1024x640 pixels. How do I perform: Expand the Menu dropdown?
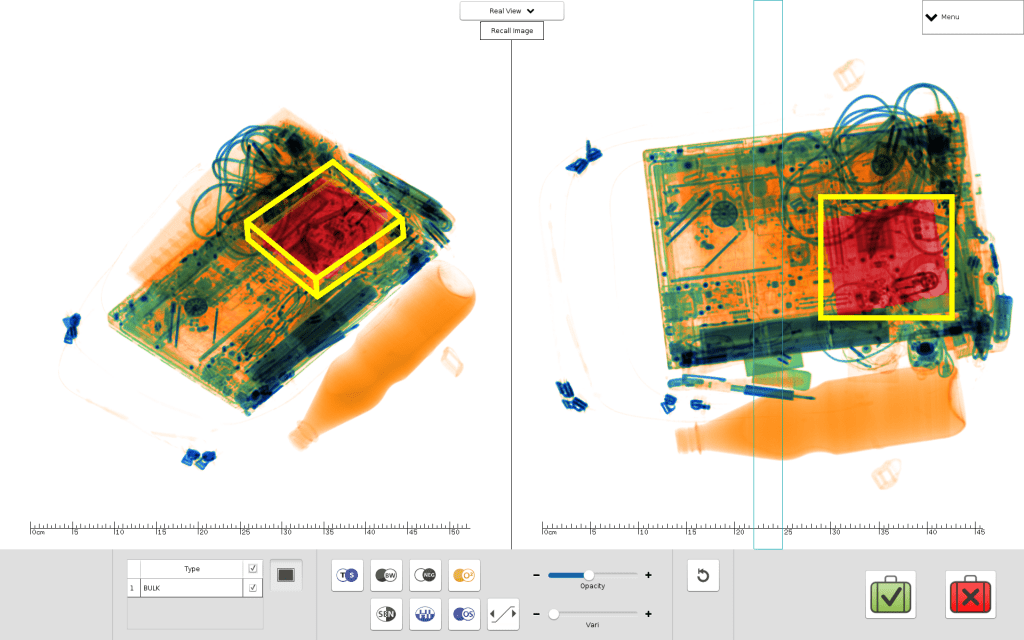pos(971,17)
